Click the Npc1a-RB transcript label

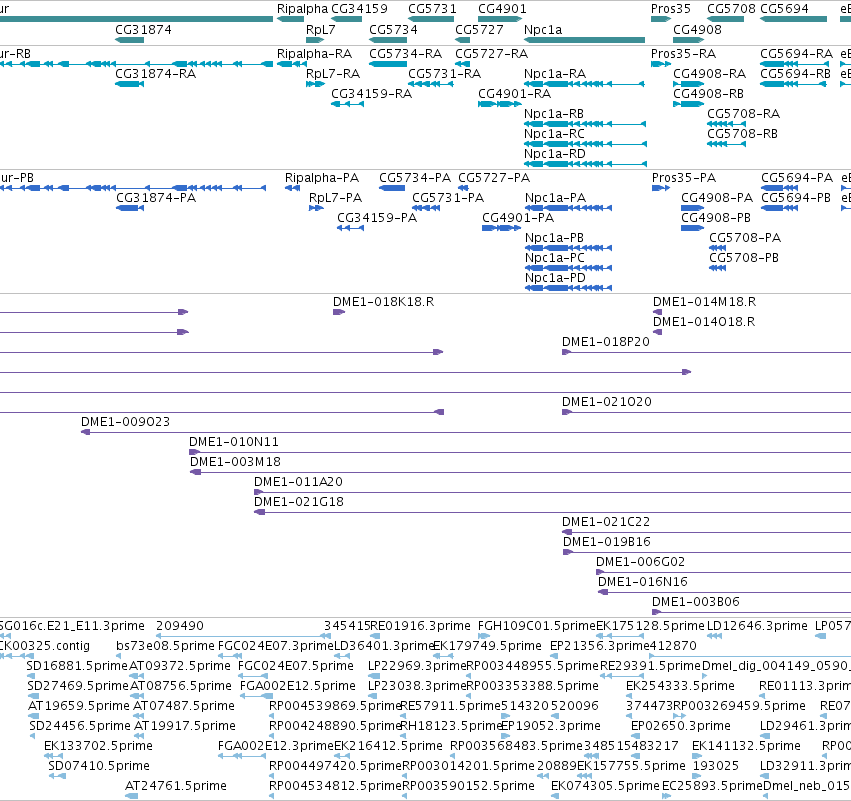point(554,113)
